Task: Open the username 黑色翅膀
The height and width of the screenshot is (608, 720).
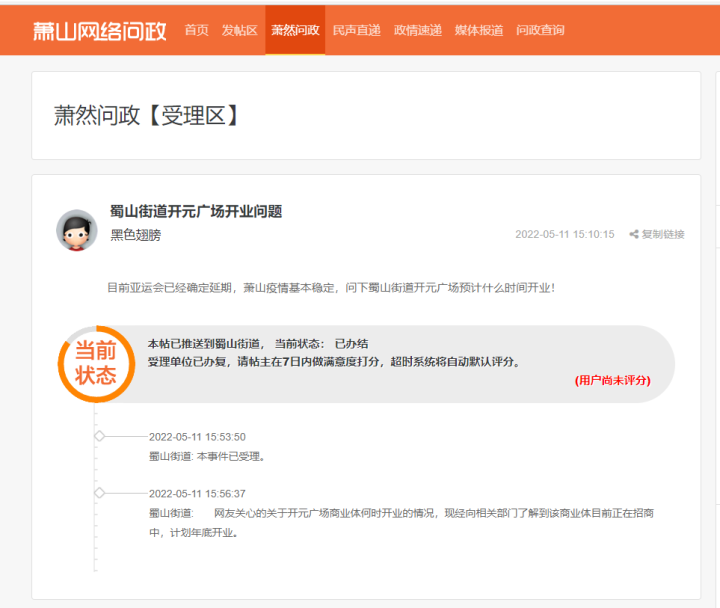Action: point(136,235)
